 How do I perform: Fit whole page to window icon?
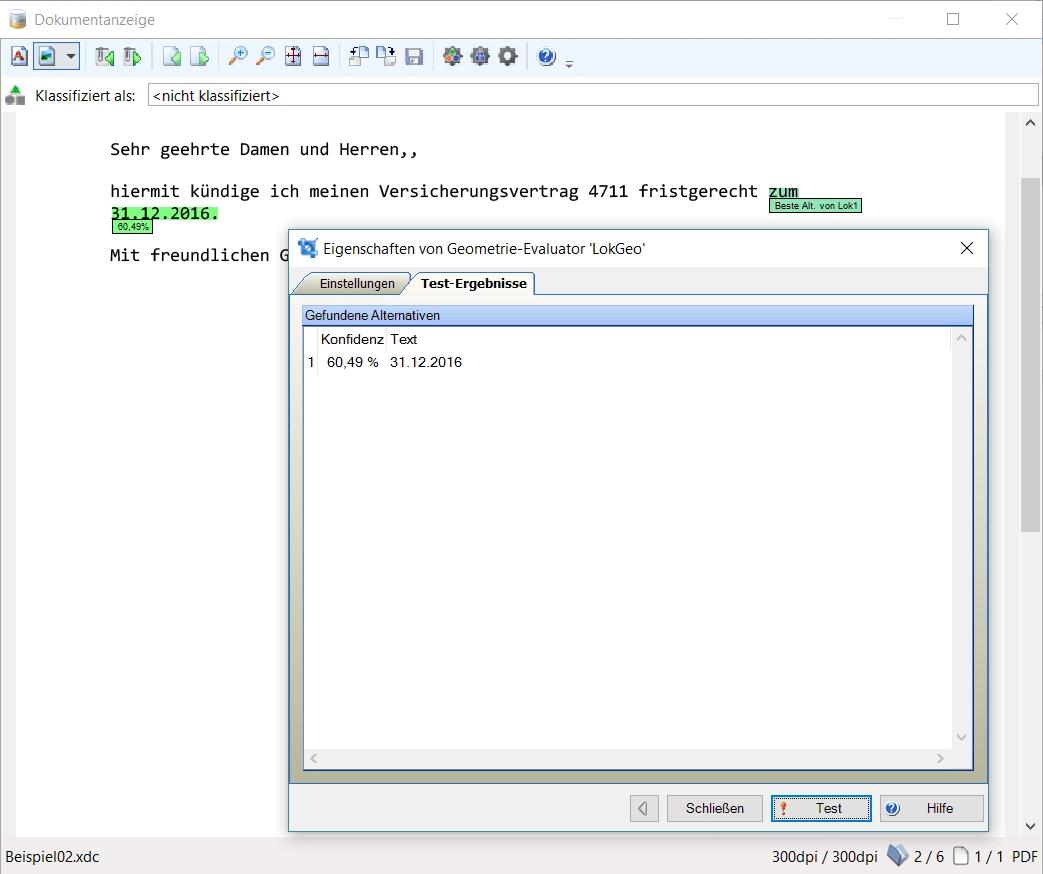pyautogui.click(x=293, y=57)
